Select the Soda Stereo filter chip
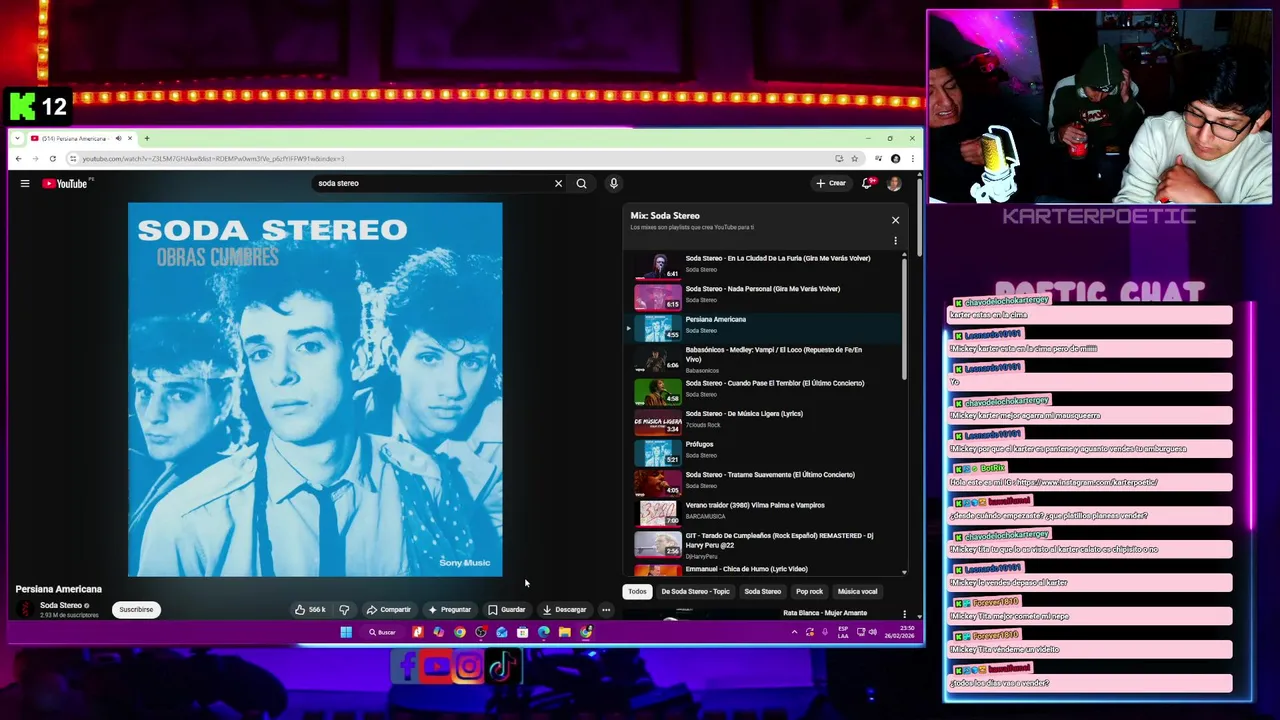The width and height of the screenshot is (1280, 720). [x=762, y=591]
